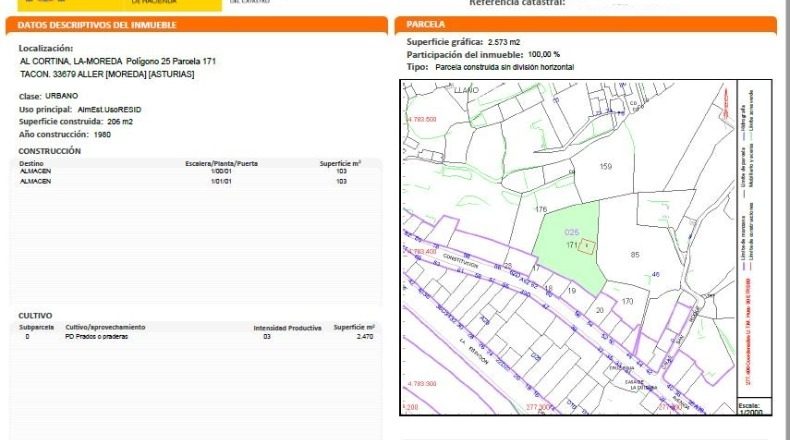Click parcel 19 label on the map
Screen dimensions: 790x440
click(x=571, y=291)
